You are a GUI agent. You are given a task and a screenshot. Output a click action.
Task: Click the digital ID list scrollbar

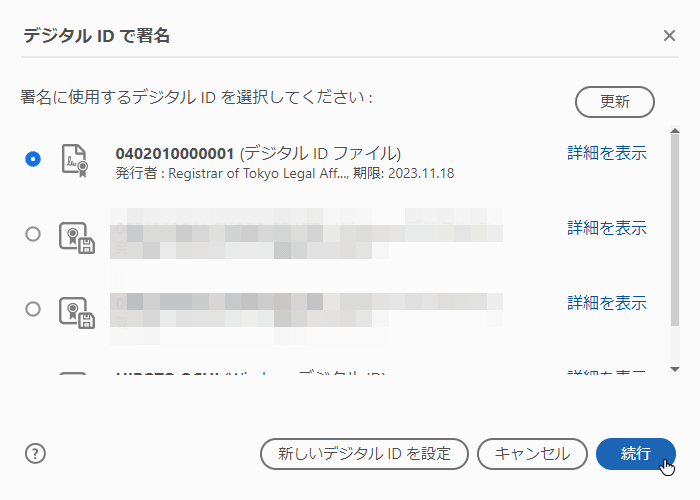676,230
